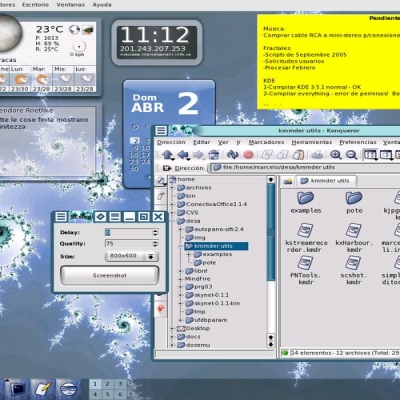The width and height of the screenshot is (400, 400).
Task: Open the Ayuda menu in top bar
Action: tap(102, 5)
